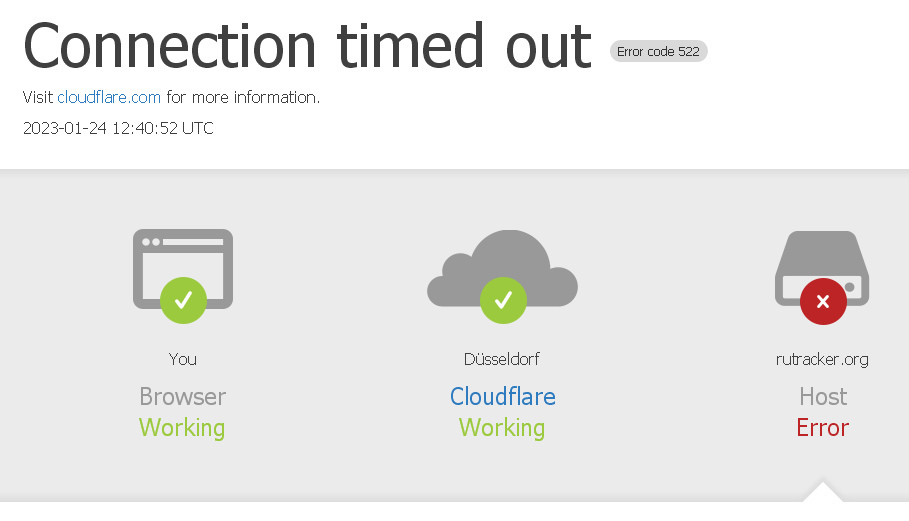
Task: Open the blue Cloudflare status link
Action: coord(503,396)
